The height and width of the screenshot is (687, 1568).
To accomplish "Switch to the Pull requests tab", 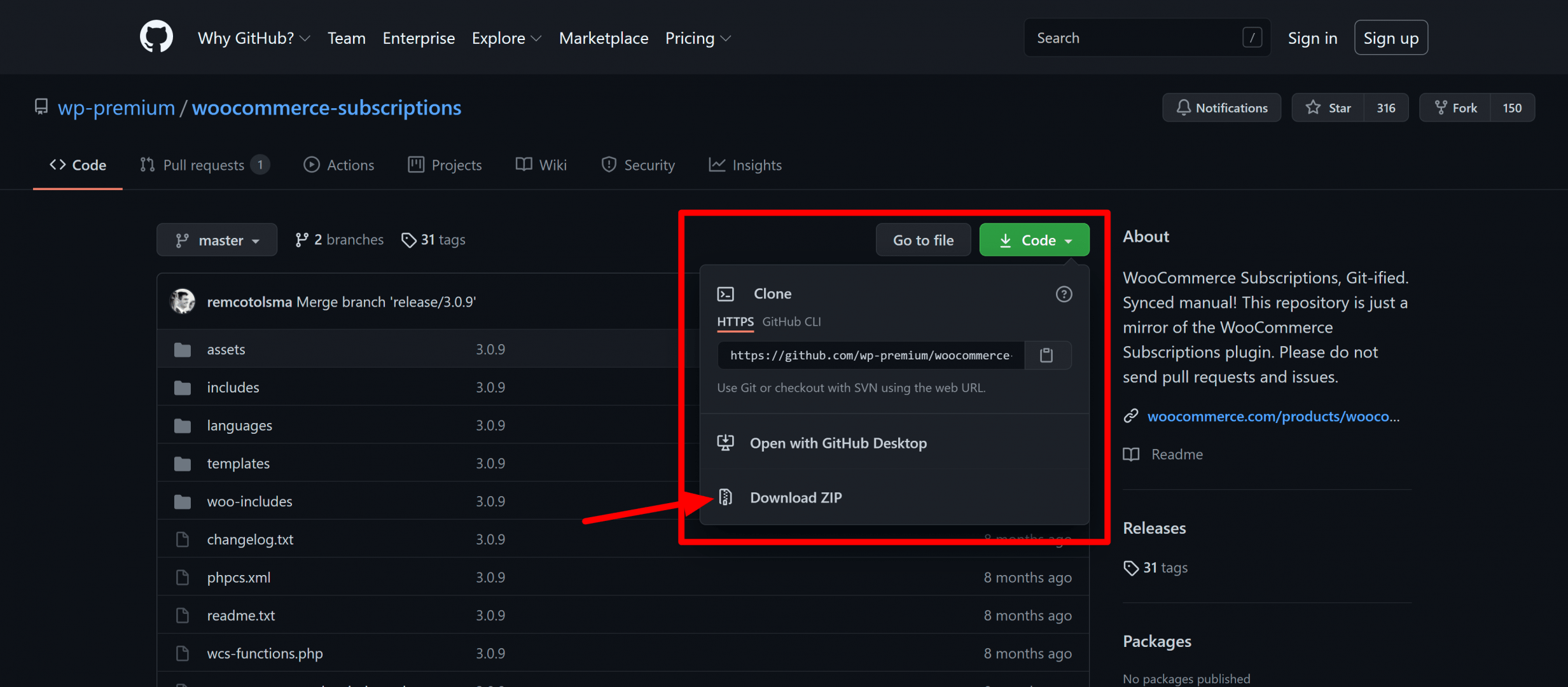I will click(x=205, y=165).
